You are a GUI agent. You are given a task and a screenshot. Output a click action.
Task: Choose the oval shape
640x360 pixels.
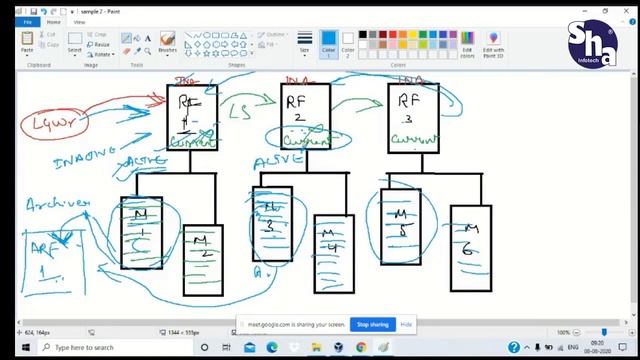point(207,36)
